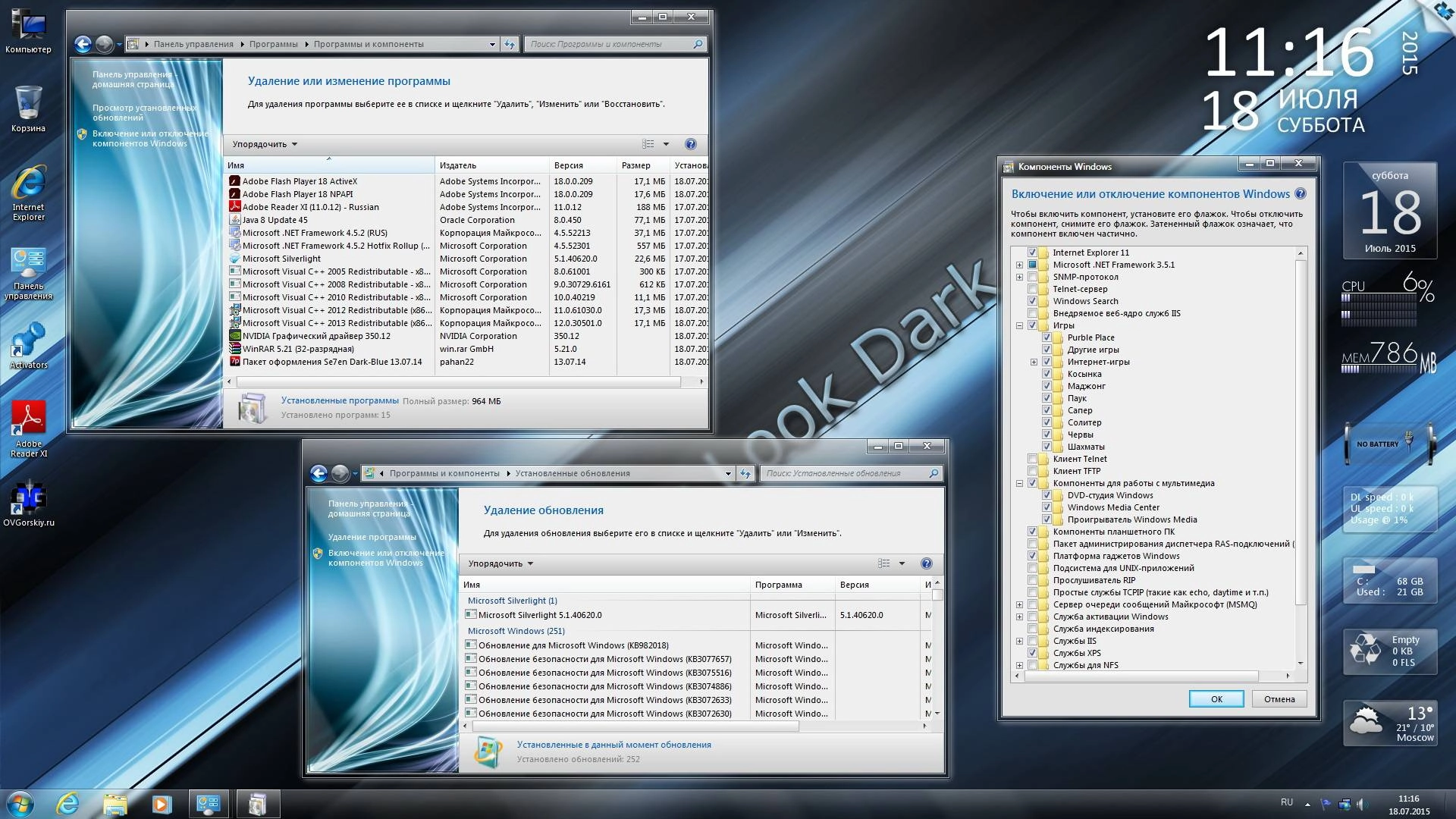The image size is (1456, 819).
Task: Expand Microsoft .NET Framework 3.5.1 node
Action: (1018, 265)
